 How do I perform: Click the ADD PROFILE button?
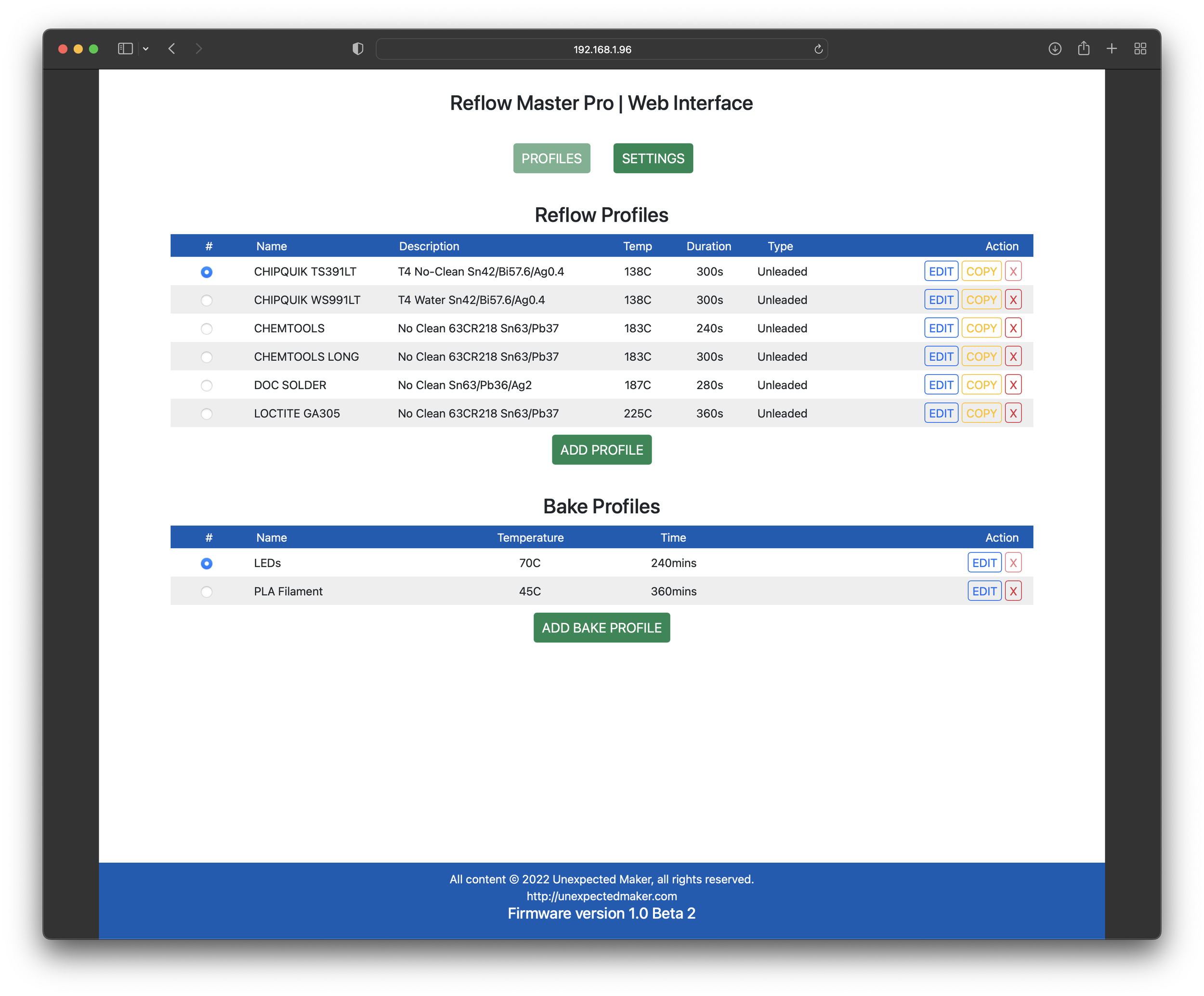[602, 449]
